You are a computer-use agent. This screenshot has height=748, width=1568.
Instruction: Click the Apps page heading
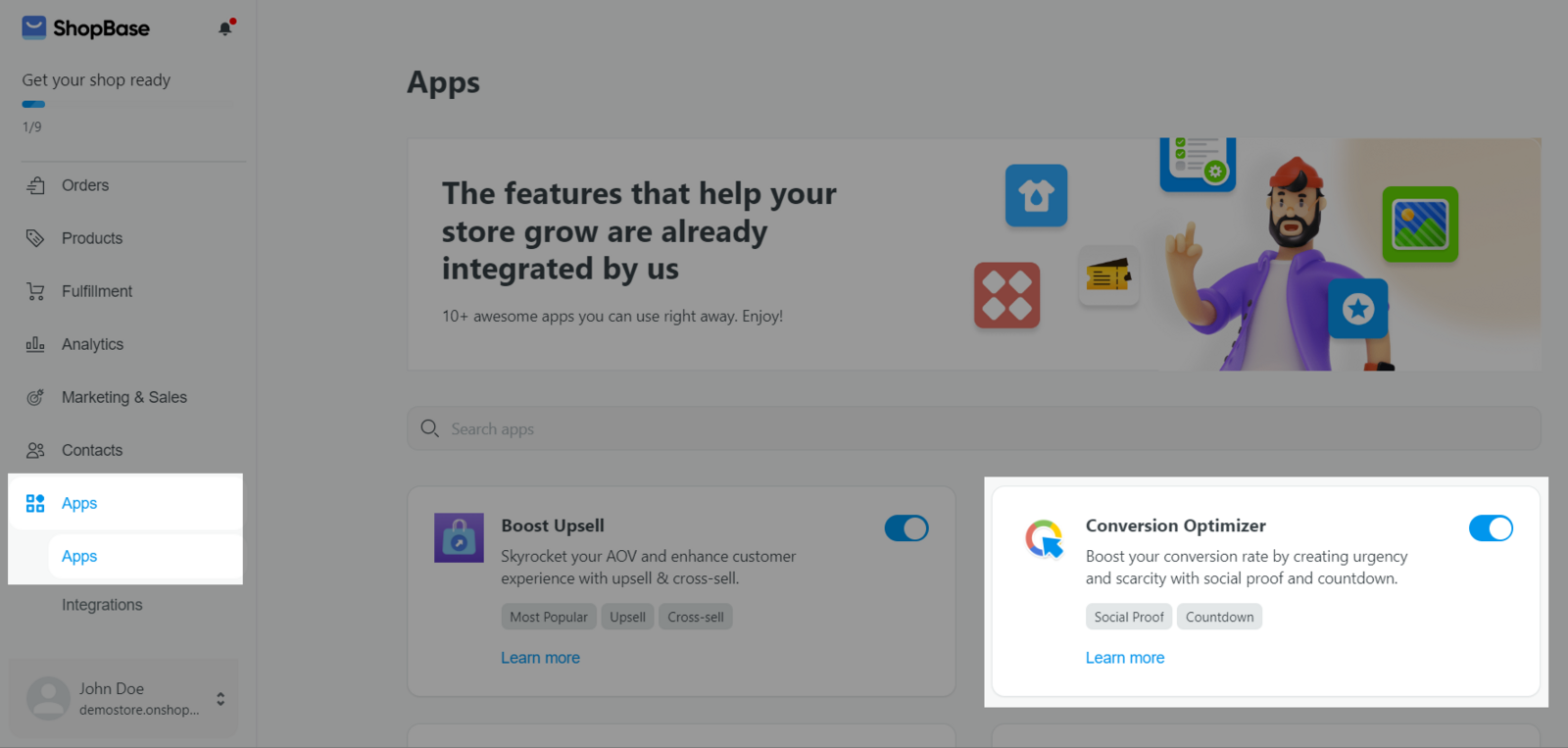[x=444, y=83]
